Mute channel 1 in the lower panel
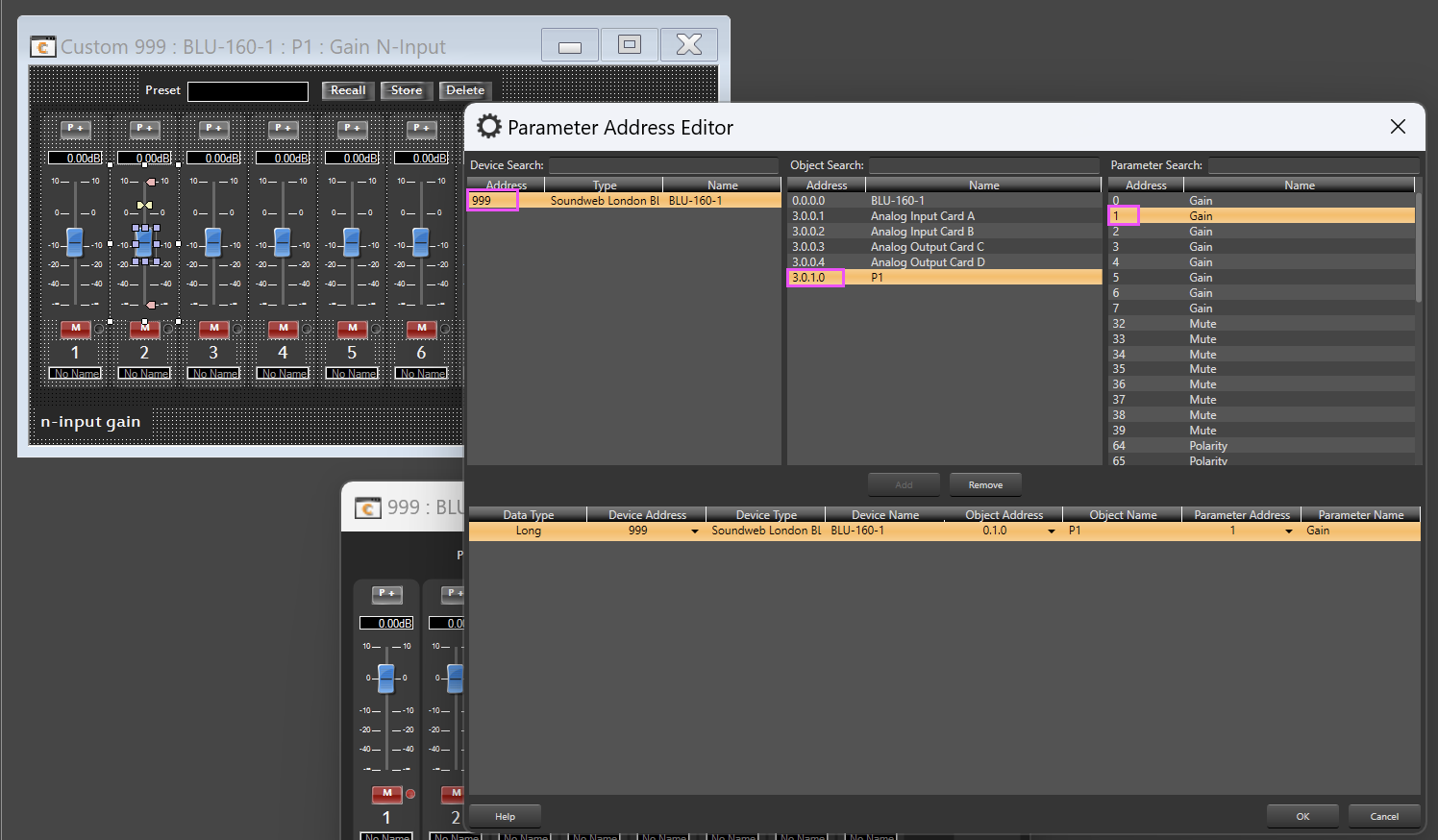 coord(386,794)
